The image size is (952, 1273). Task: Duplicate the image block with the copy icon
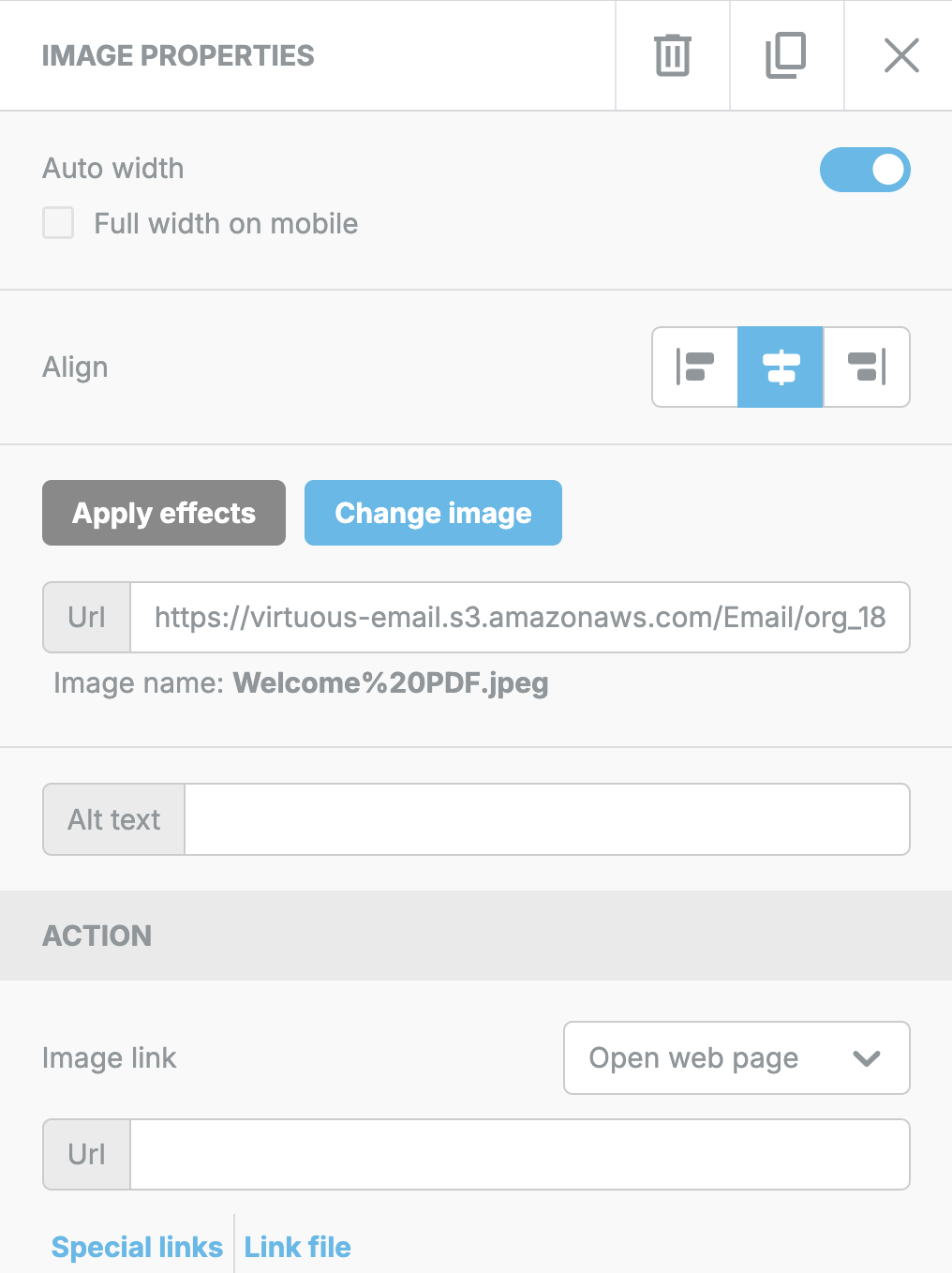[x=786, y=55]
